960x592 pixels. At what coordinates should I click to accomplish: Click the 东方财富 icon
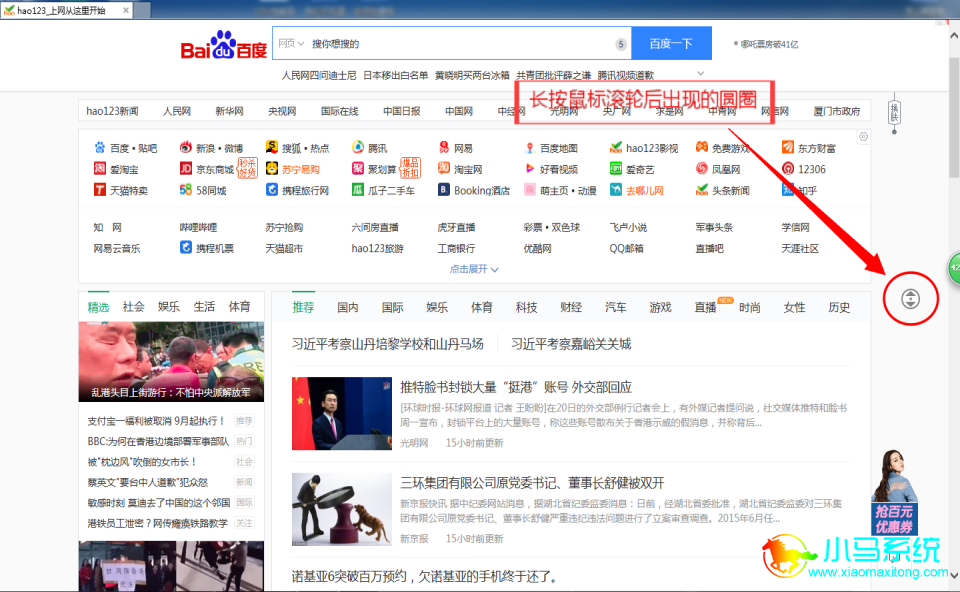788,148
